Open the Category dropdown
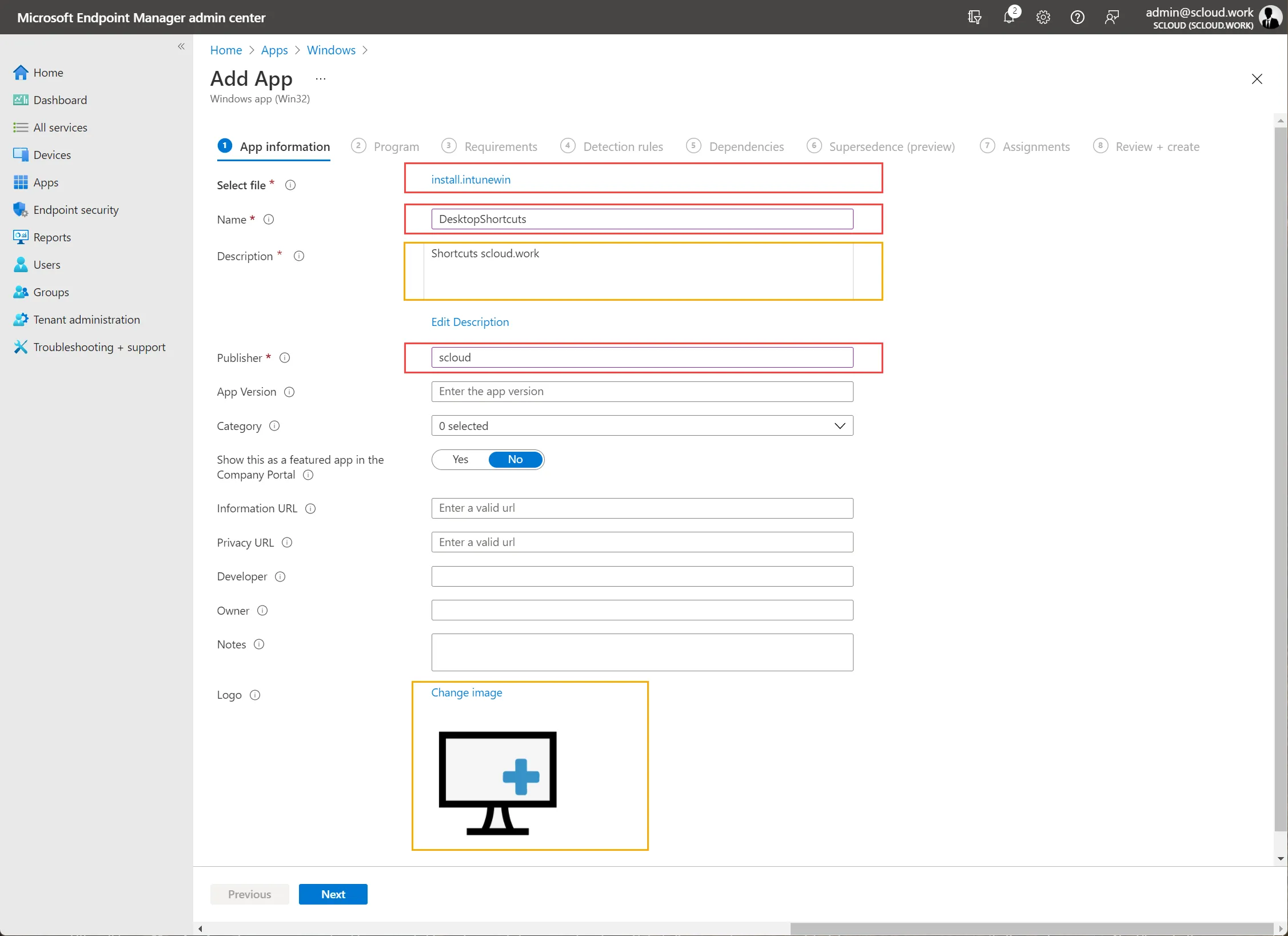Image resolution: width=1288 pixels, height=936 pixels. pos(642,426)
